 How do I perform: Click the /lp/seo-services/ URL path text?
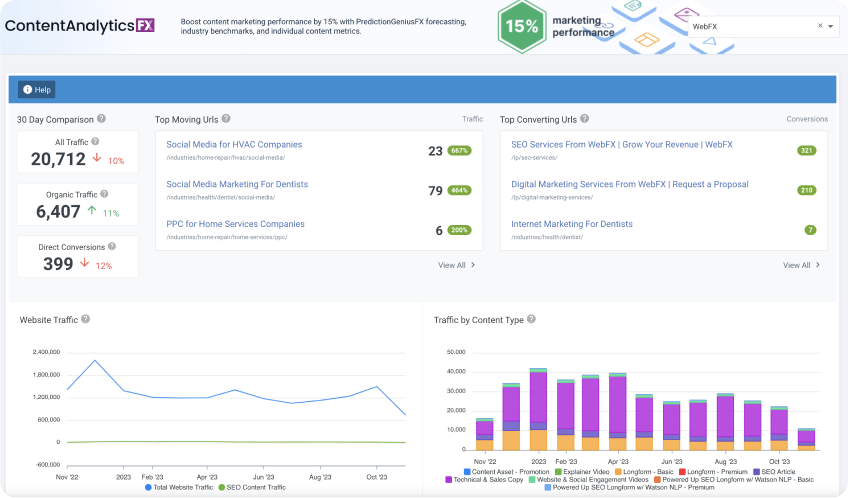(534, 158)
